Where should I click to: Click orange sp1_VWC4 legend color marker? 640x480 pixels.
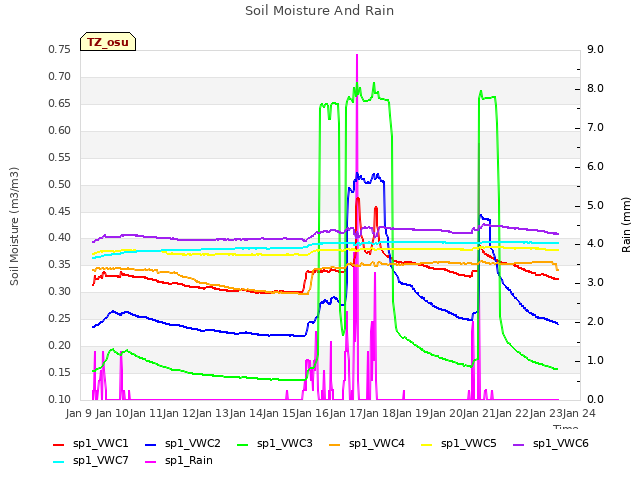[335, 444]
